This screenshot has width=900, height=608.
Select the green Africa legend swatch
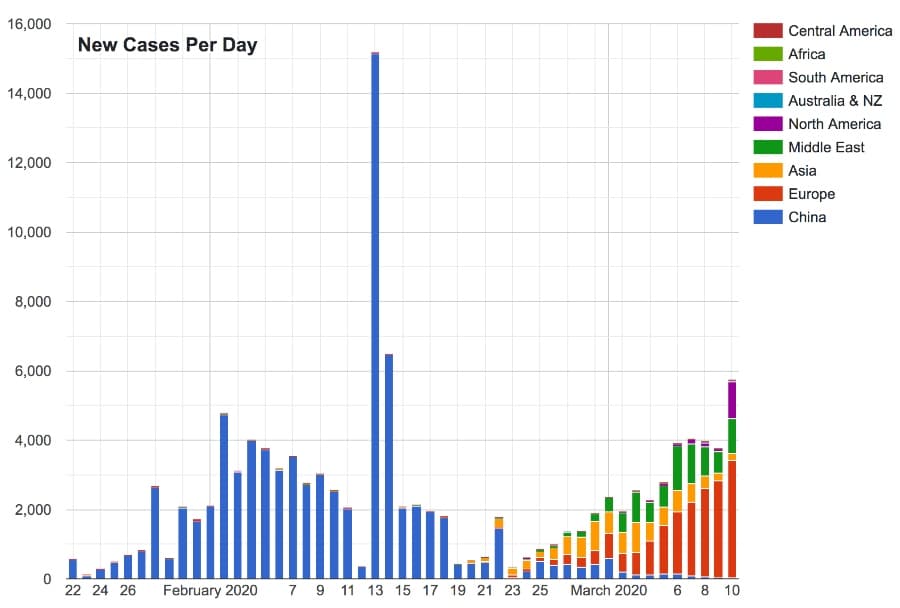[767, 54]
